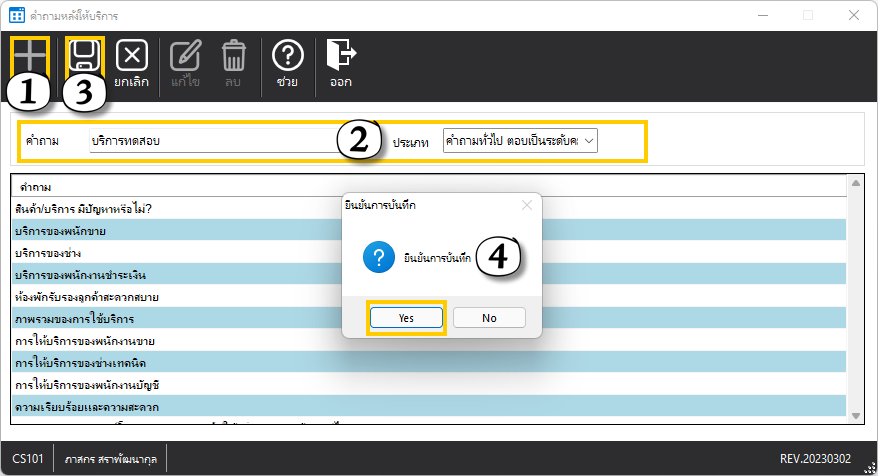Click the app icon in title bar
The height and width of the screenshot is (476, 878).
coord(16,15)
